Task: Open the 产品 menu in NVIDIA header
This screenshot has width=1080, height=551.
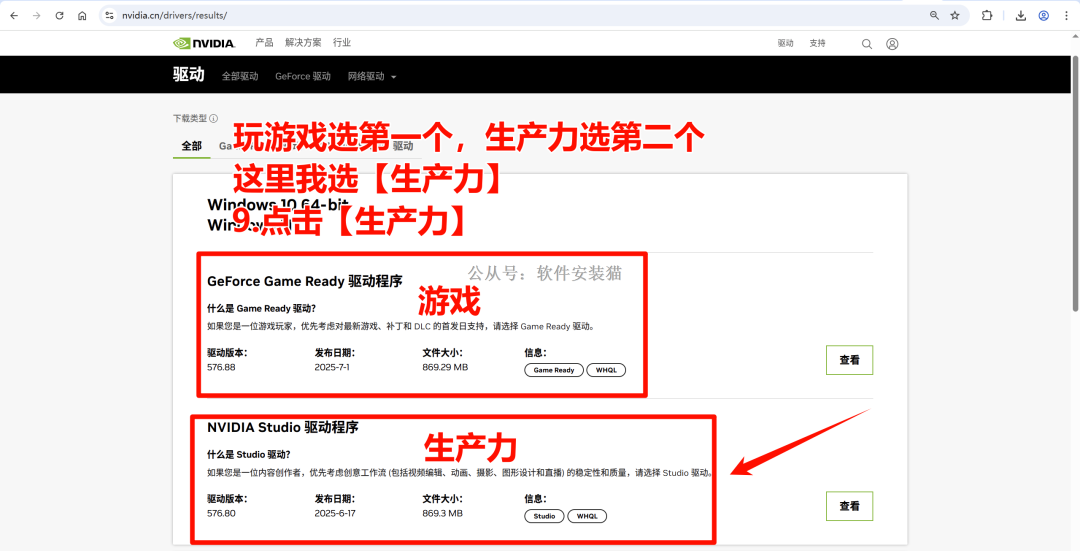Action: (x=264, y=43)
